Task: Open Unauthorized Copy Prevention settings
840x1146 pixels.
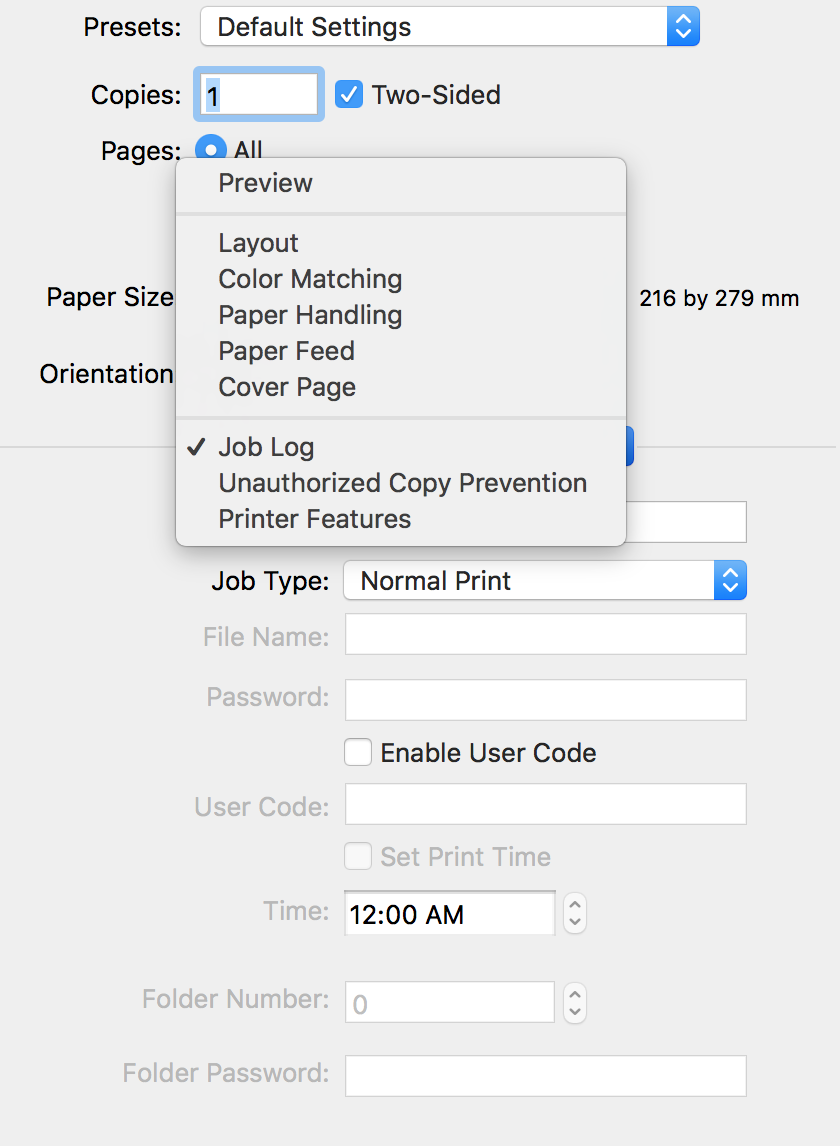Action: (402, 483)
